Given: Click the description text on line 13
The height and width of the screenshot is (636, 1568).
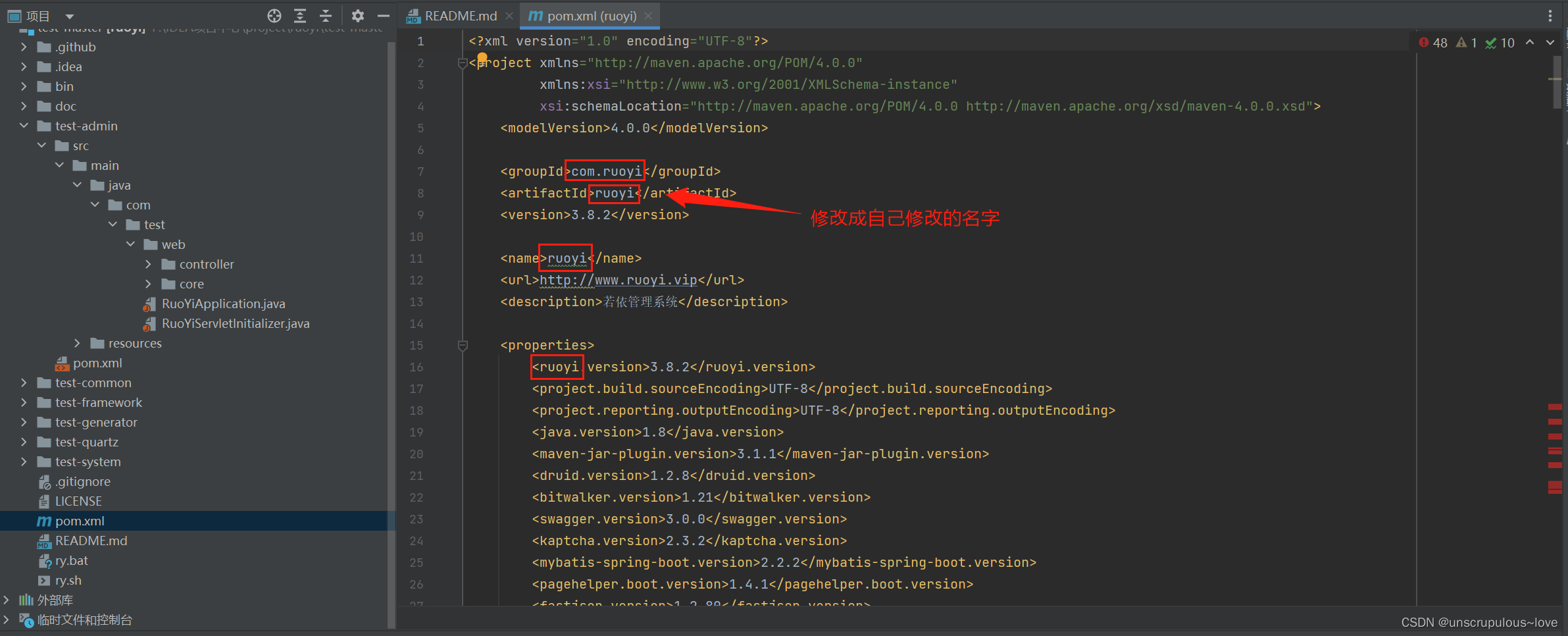Looking at the screenshot, I should 640,302.
